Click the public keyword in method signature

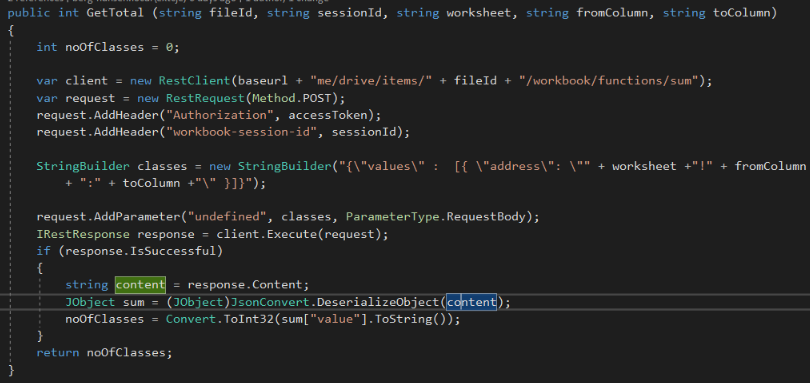(x=29, y=12)
